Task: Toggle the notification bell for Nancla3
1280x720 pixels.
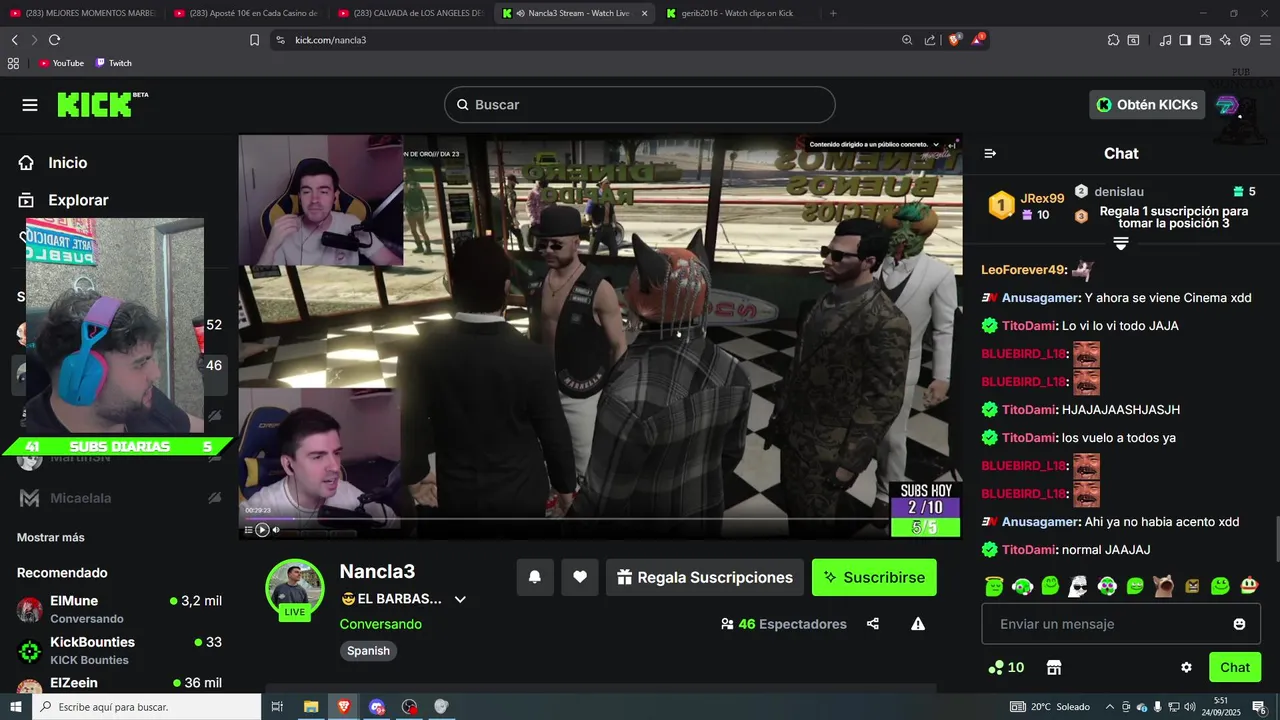Action: point(535,577)
